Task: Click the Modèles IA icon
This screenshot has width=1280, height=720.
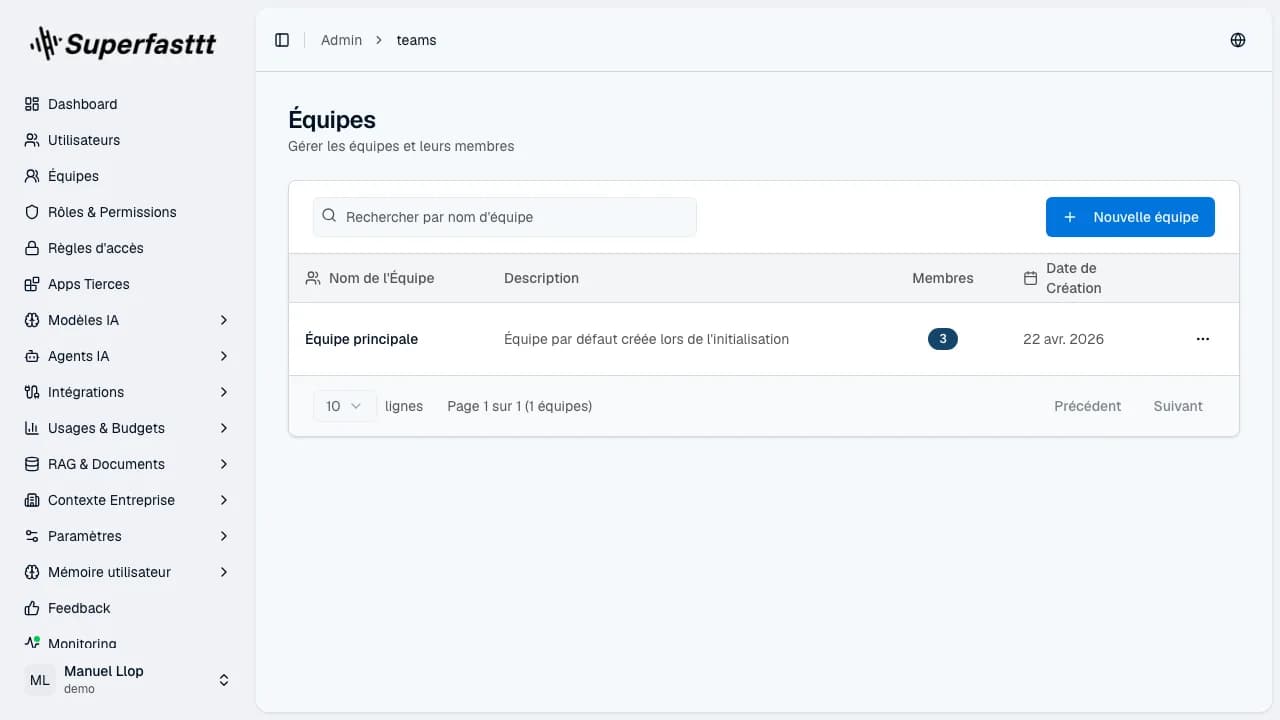Action: click(x=32, y=320)
